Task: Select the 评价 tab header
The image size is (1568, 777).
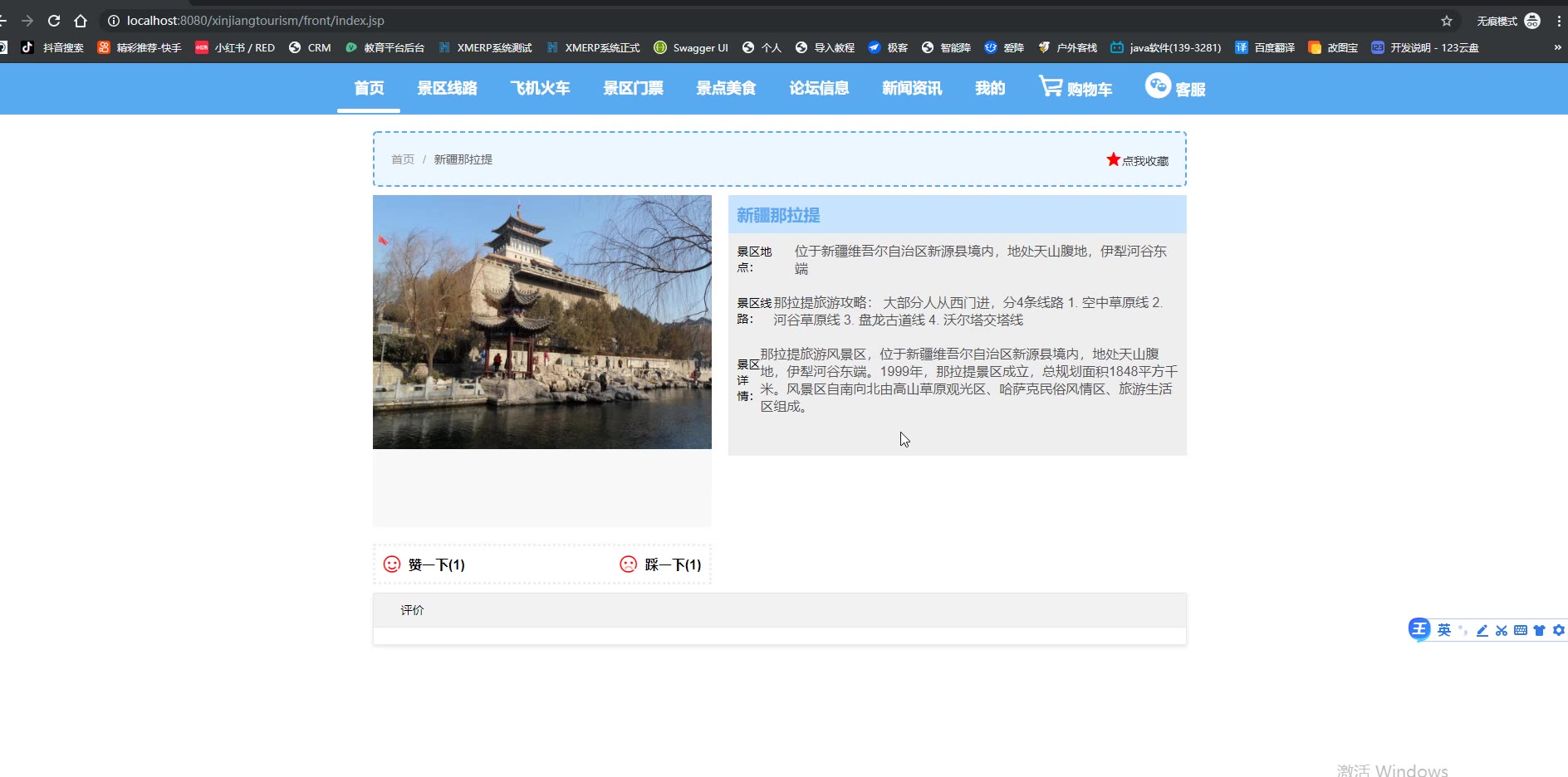Action: (412, 610)
